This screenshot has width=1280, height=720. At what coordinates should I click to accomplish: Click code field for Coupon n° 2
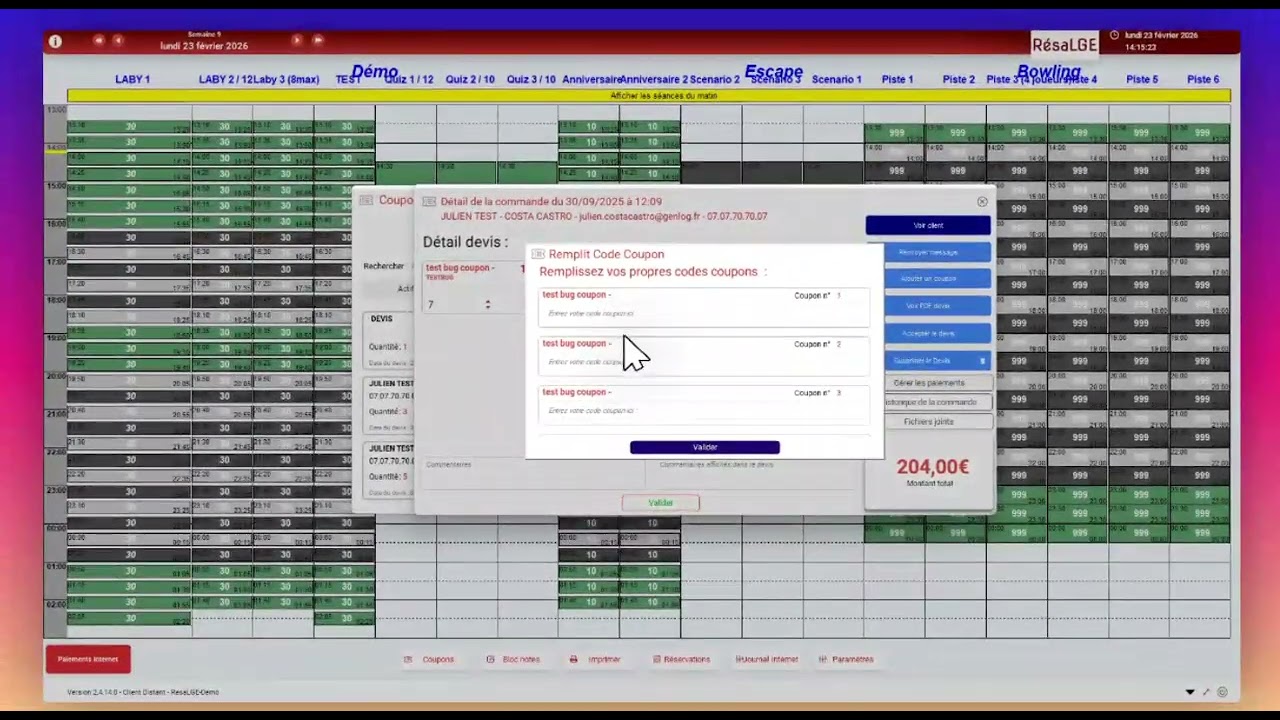click(704, 362)
